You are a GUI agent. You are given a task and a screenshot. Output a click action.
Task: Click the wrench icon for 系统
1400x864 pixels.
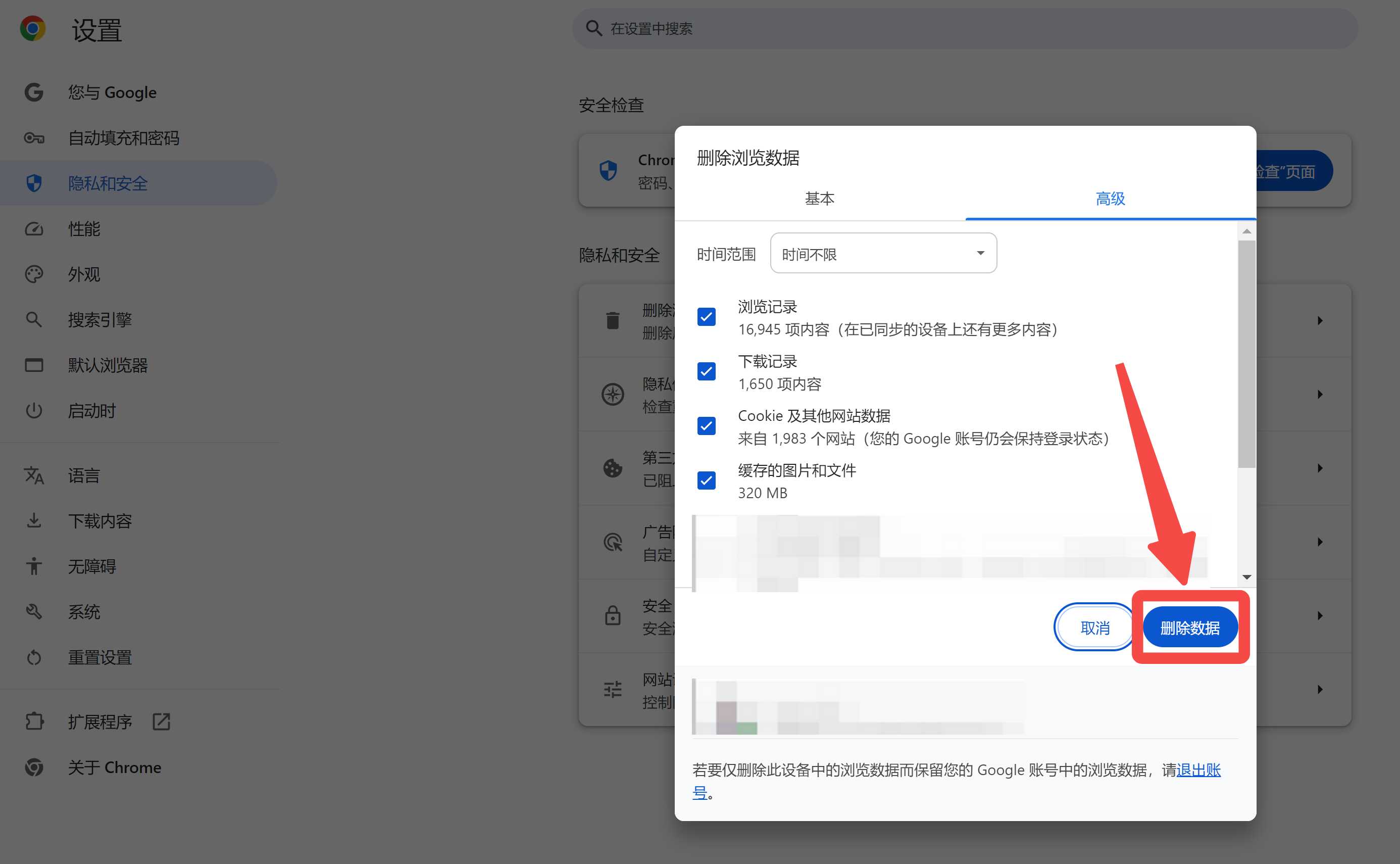(34, 612)
